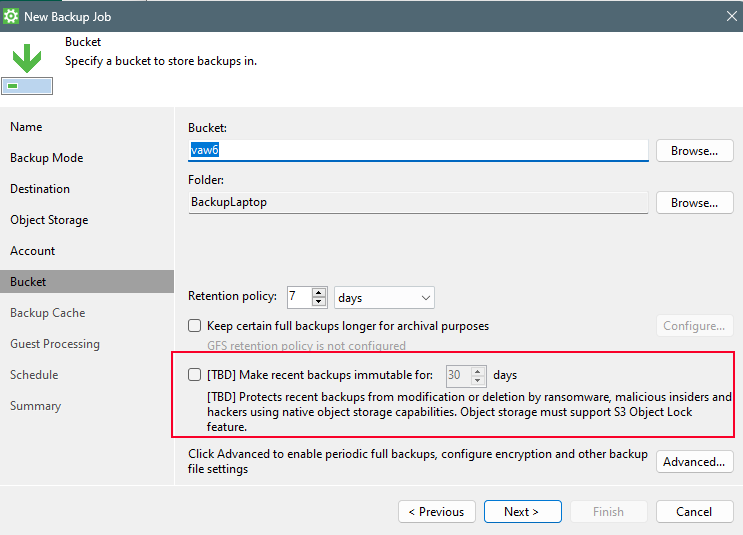The height and width of the screenshot is (535, 743).
Task: Jump to the Account step
Action: (x=33, y=251)
